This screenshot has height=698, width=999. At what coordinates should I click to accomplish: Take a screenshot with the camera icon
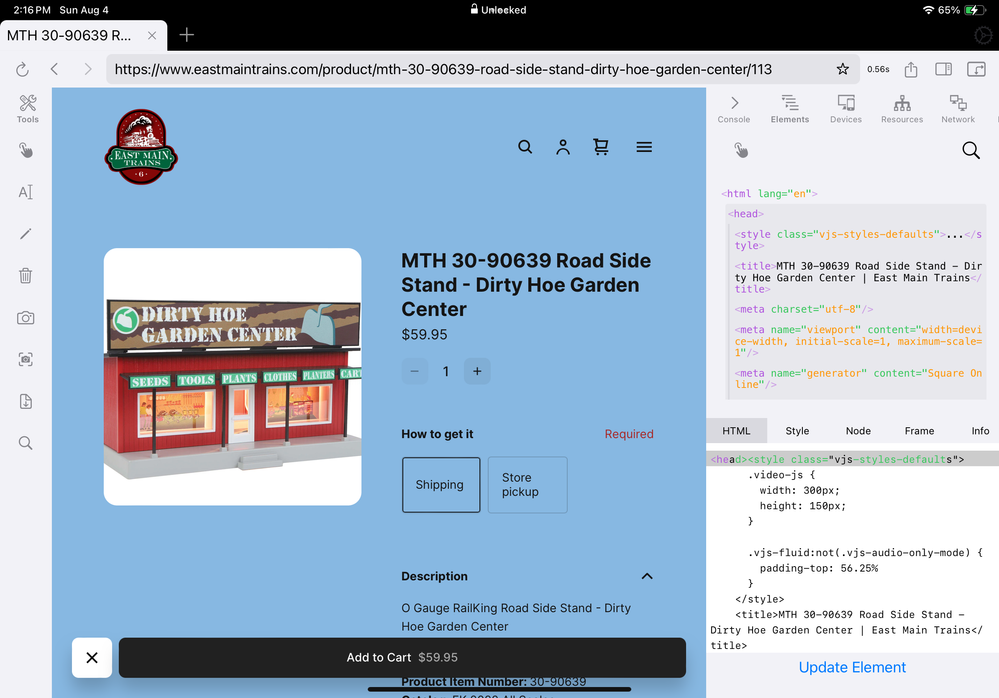[x=25, y=318]
